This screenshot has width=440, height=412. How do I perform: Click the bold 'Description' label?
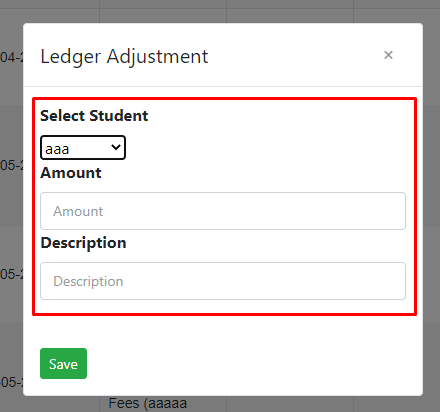(83, 243)
